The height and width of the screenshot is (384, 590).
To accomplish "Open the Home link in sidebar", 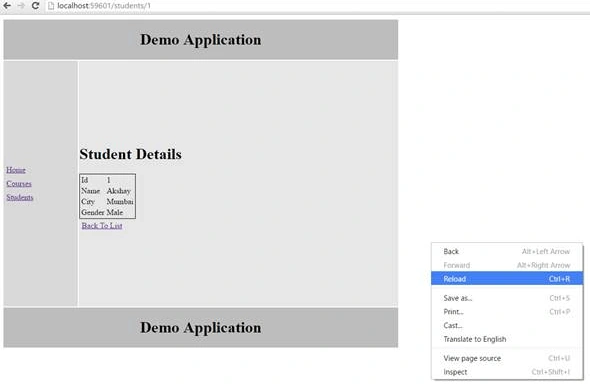I will click(x=16, y=170).
